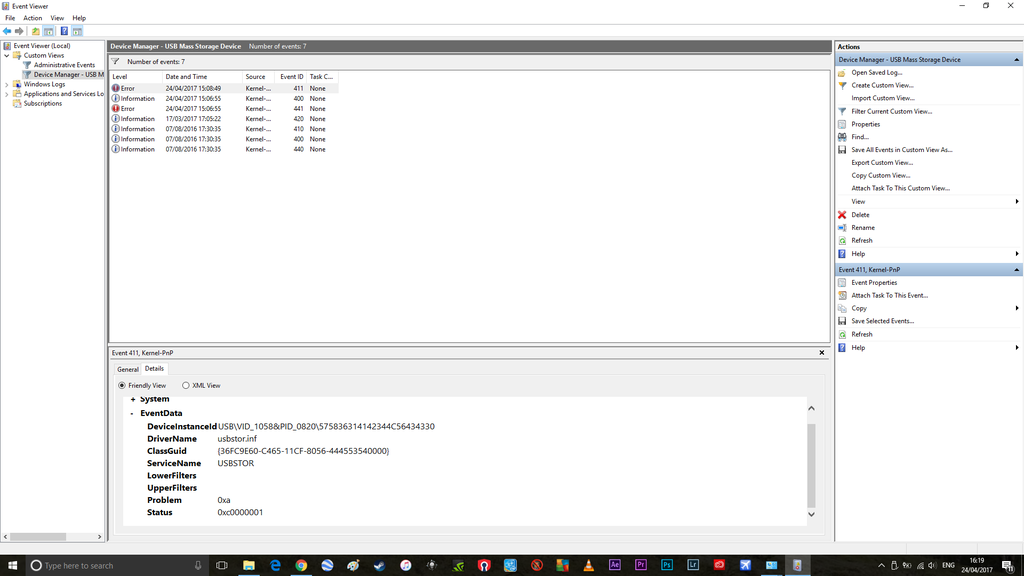Click Copy Custom View action
Viewport: 1024px width, 576px height.
click(880, 176)
